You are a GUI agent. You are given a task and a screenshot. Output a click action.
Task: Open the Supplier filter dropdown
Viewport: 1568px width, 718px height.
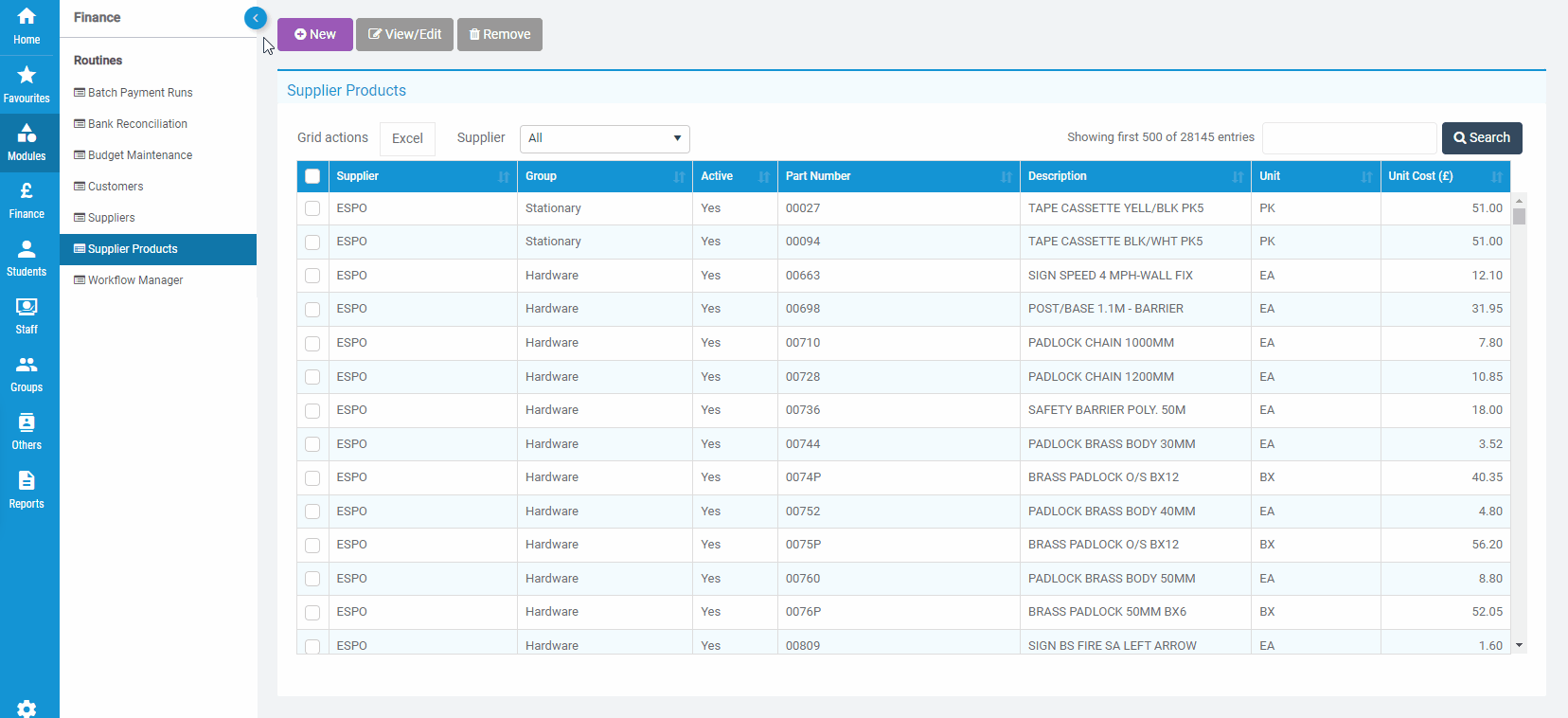point(604,138)
